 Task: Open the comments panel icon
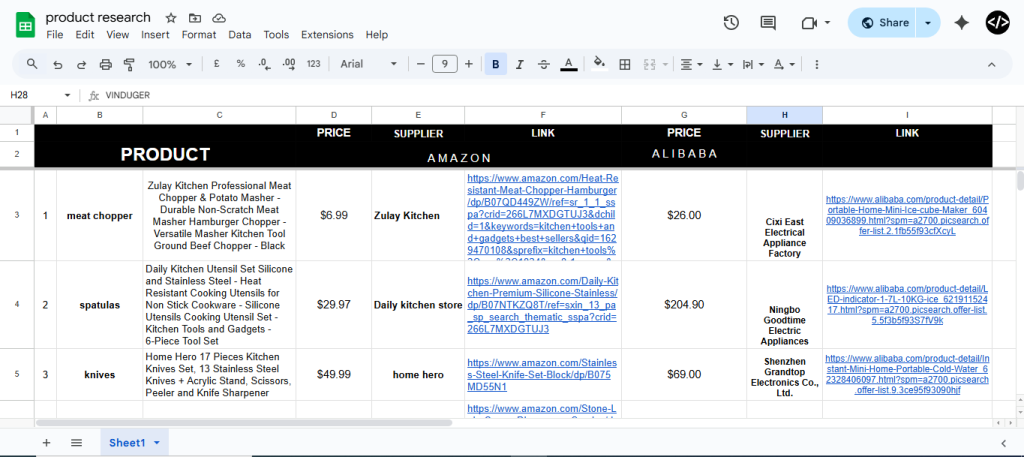click(768, 23)
